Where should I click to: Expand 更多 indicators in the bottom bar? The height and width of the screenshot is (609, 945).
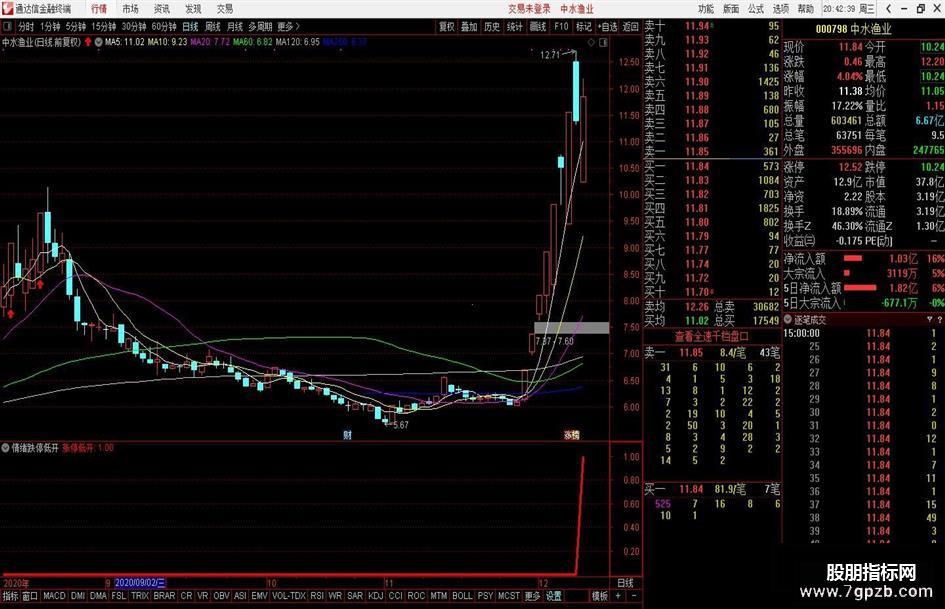click(532, 596)
